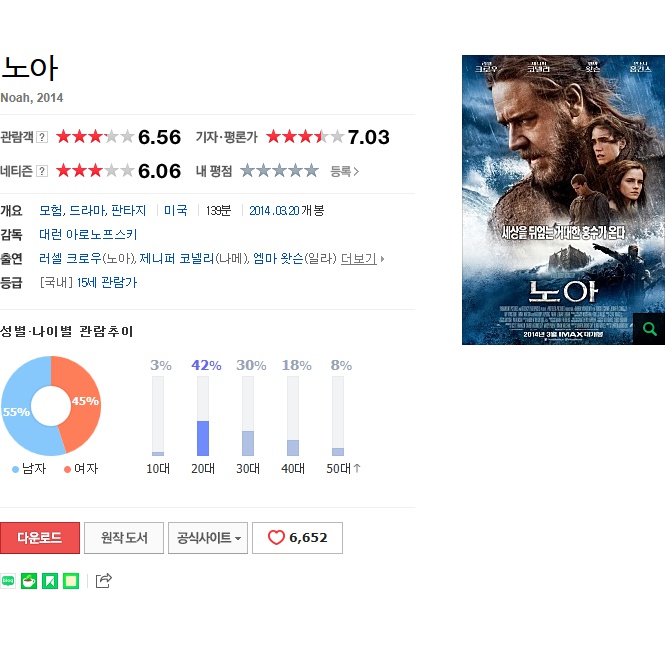Like the movie using the heart button
This screenshot has width=665, height=653.
tap(297, 538)
